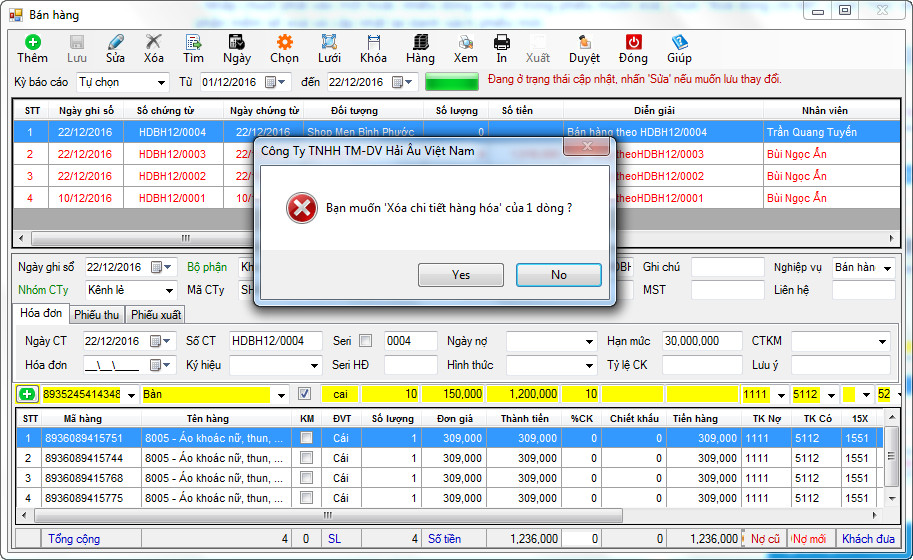Click the Chọn gear icon
This screenshot has height=560, width=913.
click(x=284, y=42)
